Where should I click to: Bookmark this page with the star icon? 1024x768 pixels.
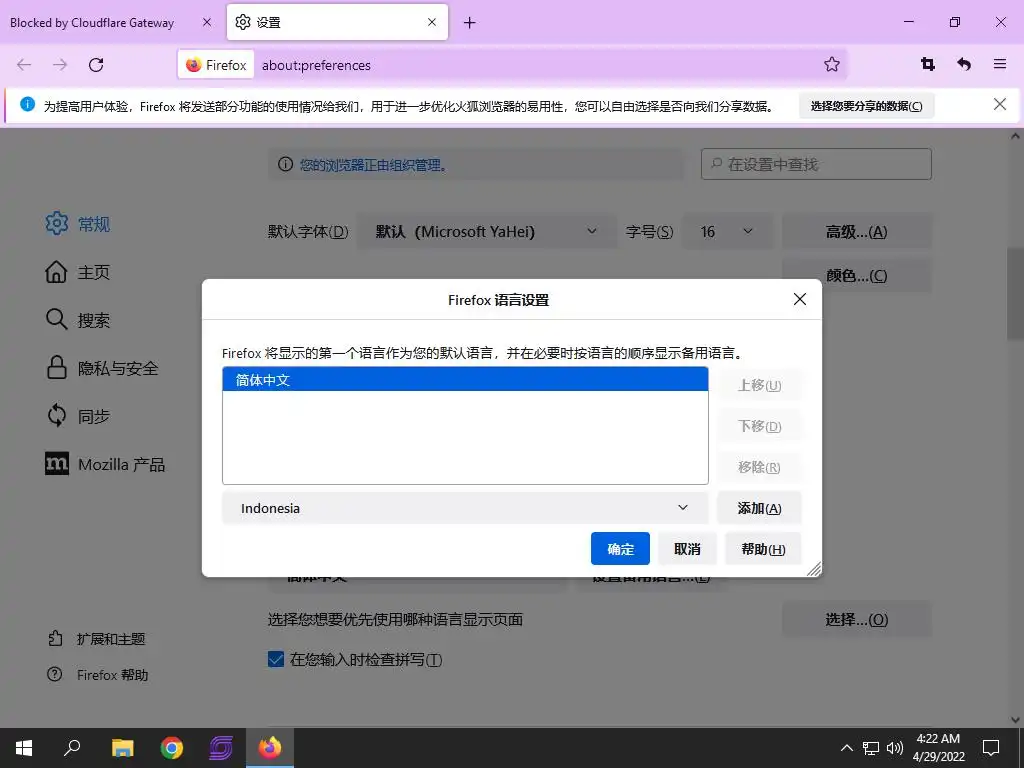tap(831, 65)
